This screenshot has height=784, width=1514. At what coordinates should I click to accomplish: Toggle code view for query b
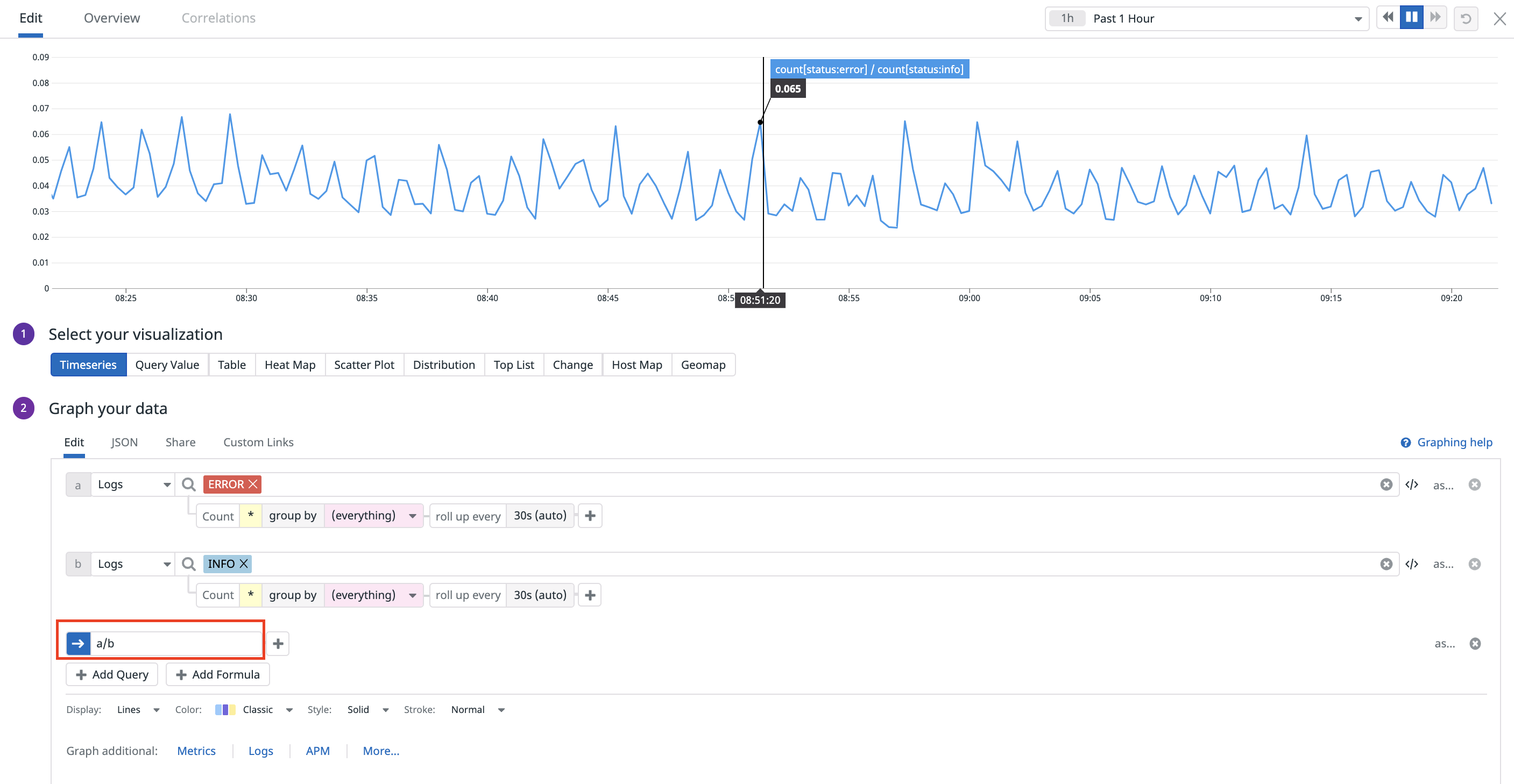tap(1412, 564)
